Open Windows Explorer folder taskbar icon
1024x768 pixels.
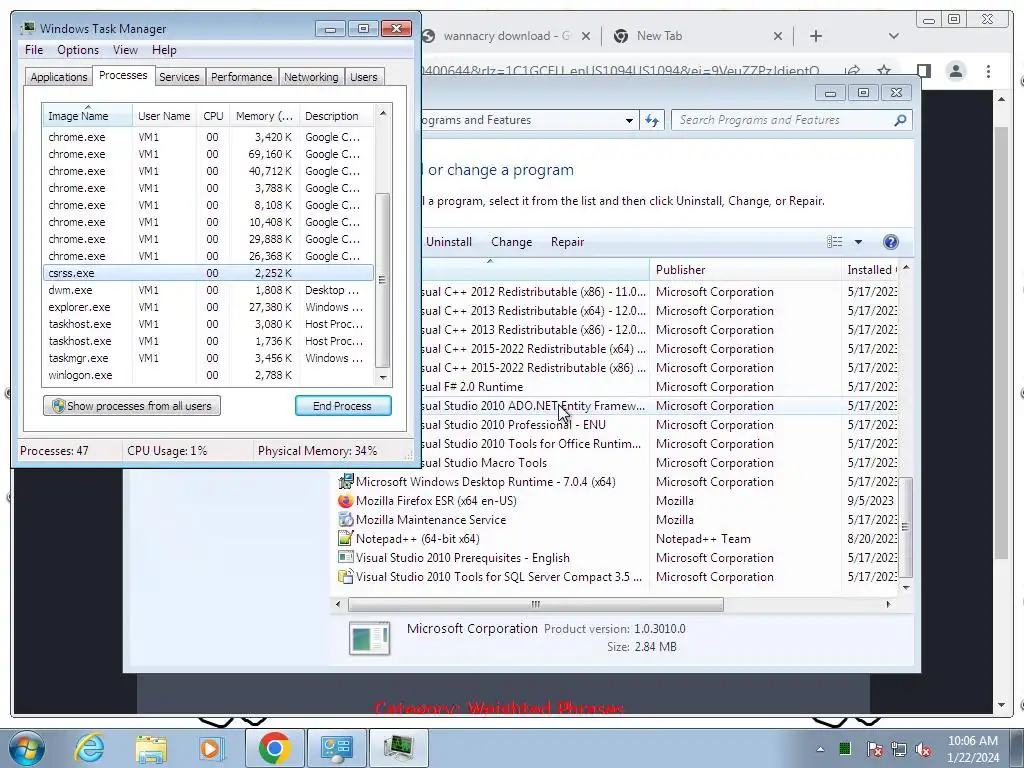(151, 748)
